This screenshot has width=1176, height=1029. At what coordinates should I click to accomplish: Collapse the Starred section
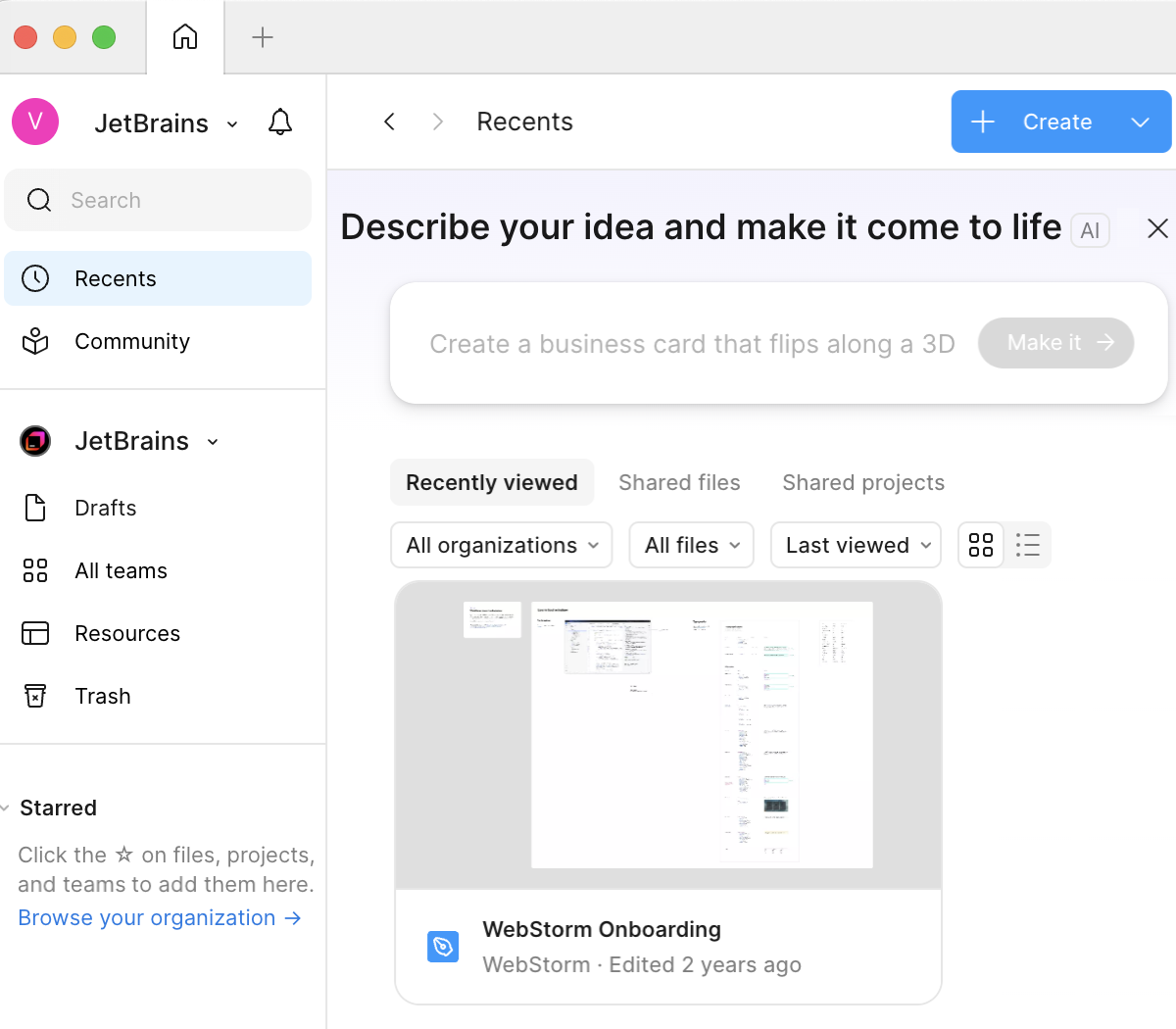coord(6,808)
